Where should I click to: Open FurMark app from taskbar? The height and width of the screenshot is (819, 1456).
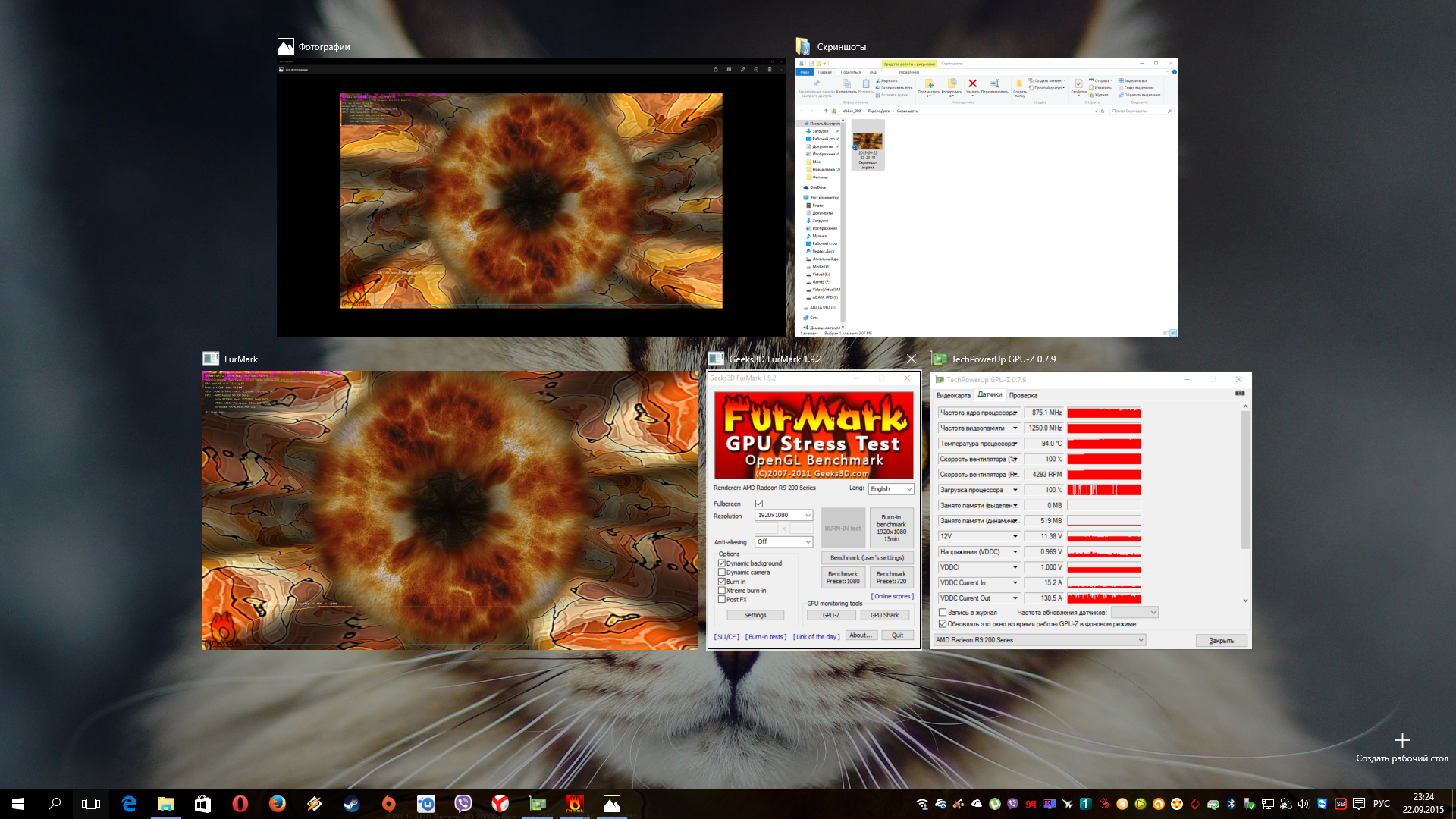pyautogui.click(x=574, y=804)
